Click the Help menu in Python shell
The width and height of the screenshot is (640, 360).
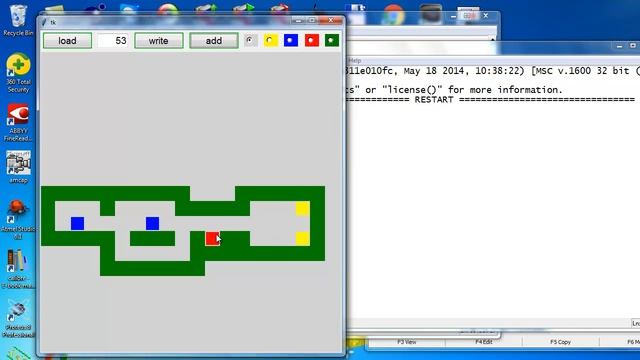click(x=355, y=60)
